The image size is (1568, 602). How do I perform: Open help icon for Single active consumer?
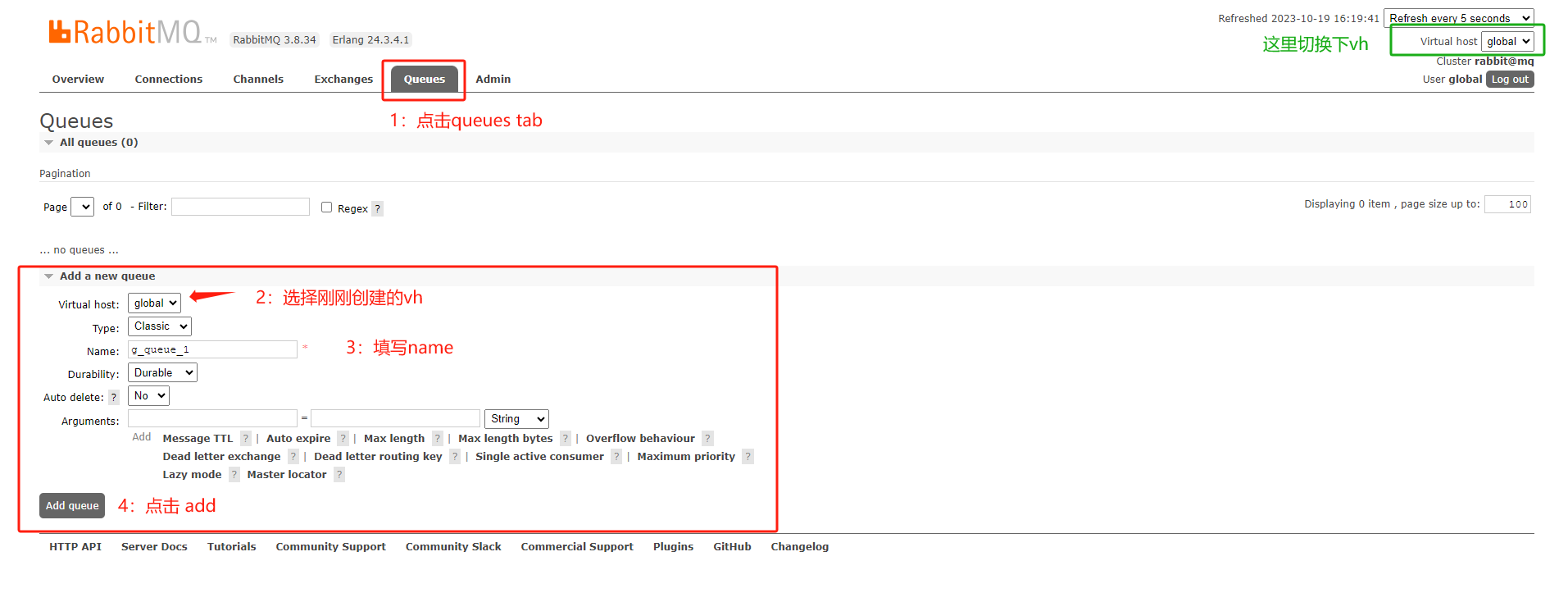click(616, 456)
